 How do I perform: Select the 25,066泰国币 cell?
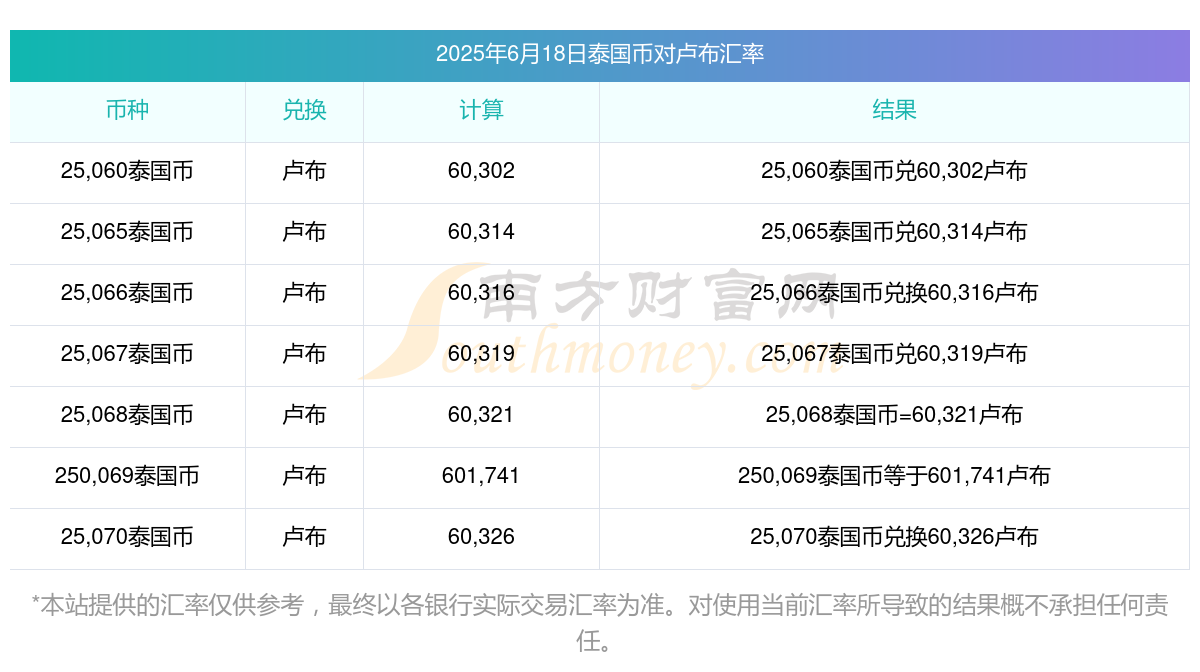(x=127, y=293)
